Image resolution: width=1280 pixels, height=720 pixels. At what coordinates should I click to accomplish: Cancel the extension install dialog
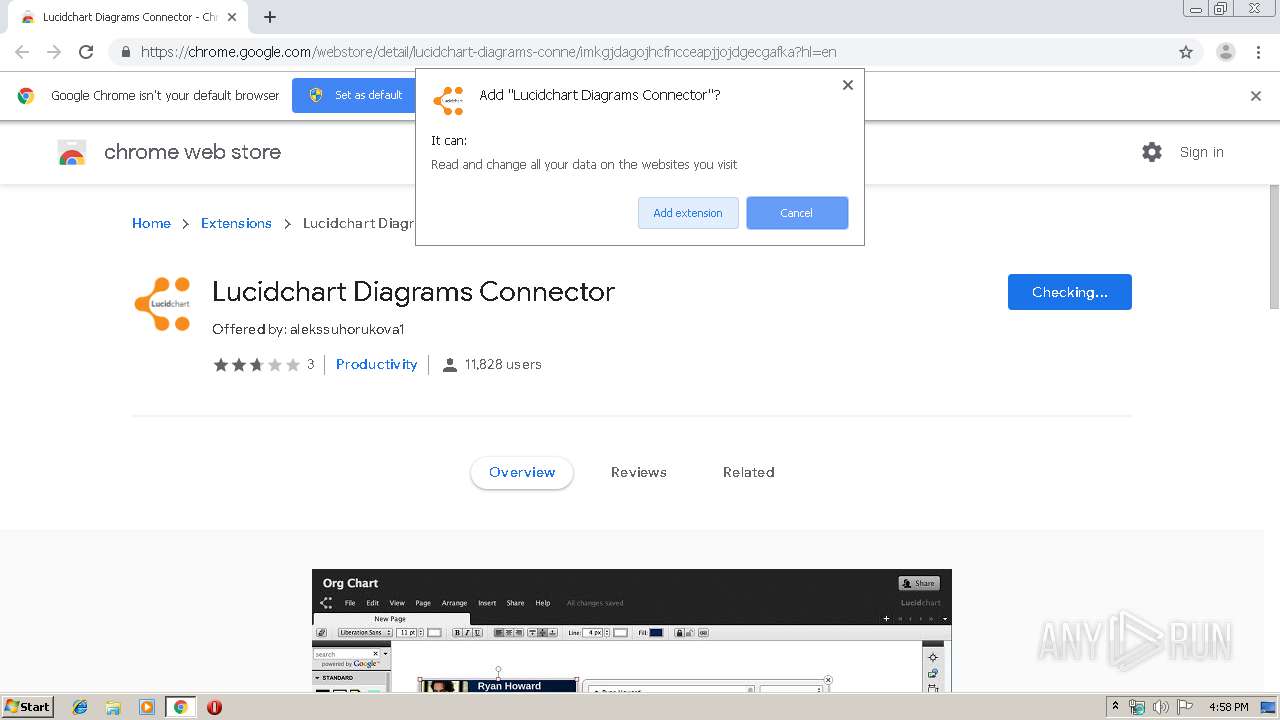coord(797,213)
